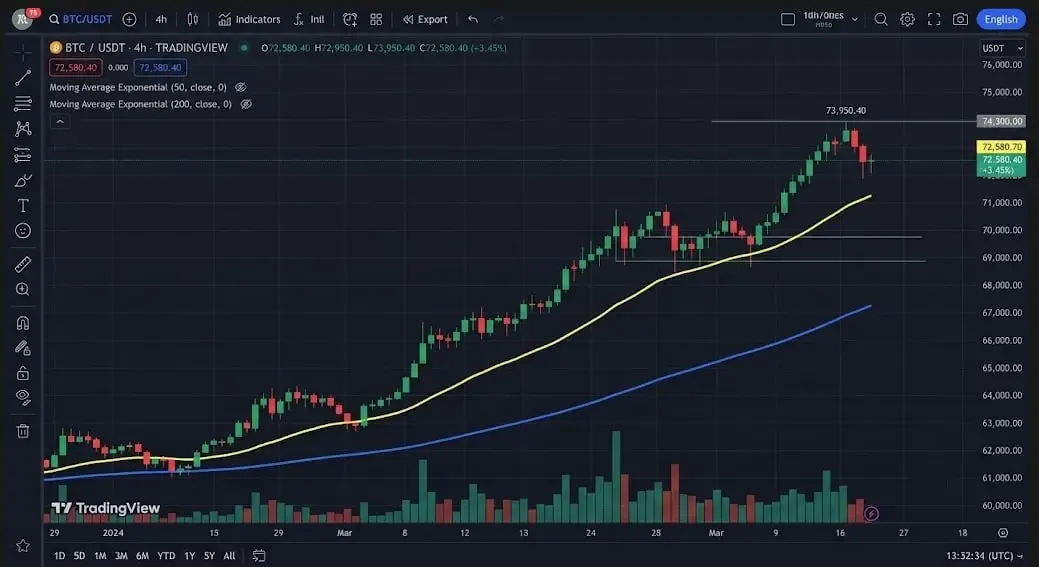The height and width of the screenshot is (567, 1039).
Task: Click the Export button
Action: 425,19
